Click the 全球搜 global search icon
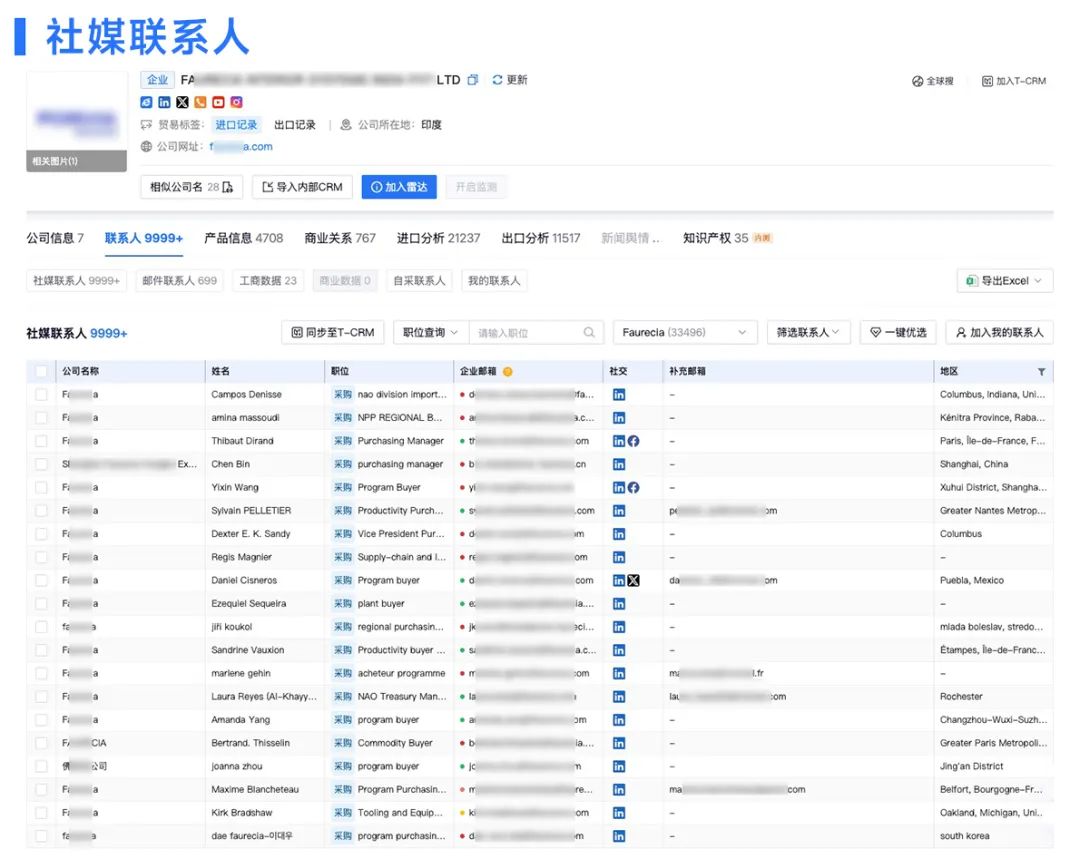Image resolution: width=1080 pixels, height=859 pixels. [x=917, y=81]
